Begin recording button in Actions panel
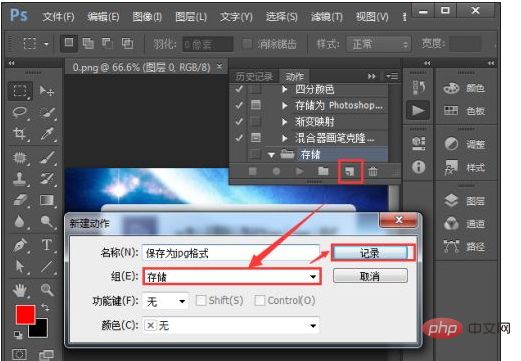The image size is (521, 361). click(276, 171)
